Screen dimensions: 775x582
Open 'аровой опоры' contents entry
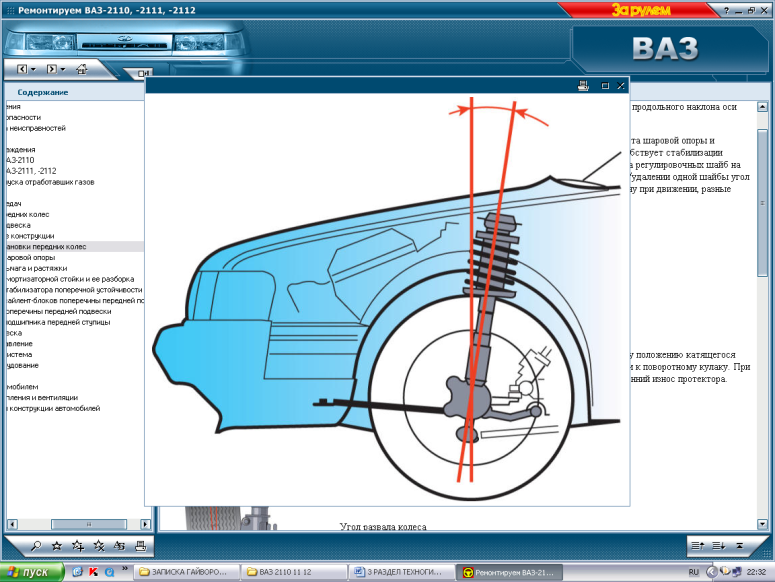coord(31,257)
